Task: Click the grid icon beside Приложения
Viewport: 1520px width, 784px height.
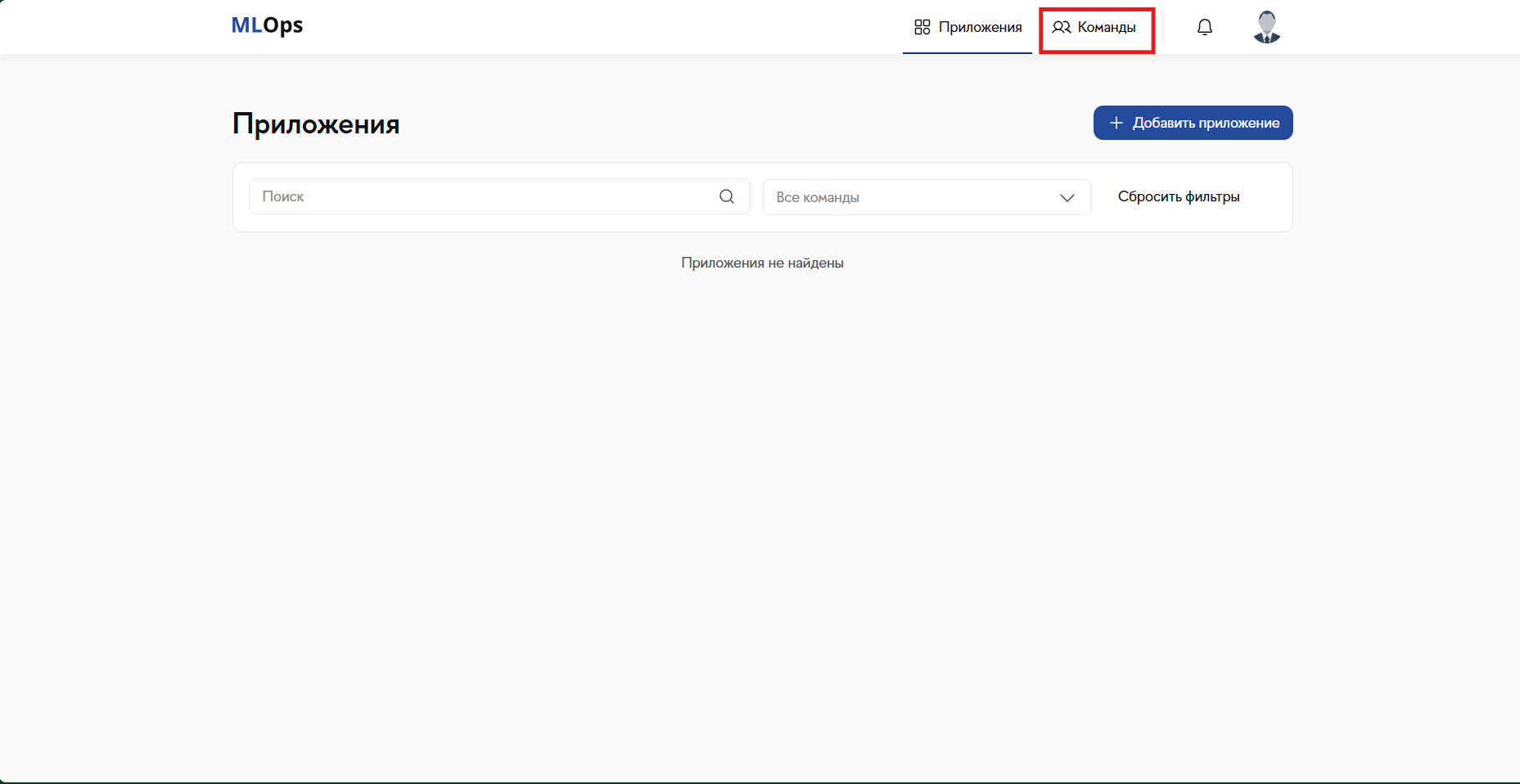Action: (922, 27)
